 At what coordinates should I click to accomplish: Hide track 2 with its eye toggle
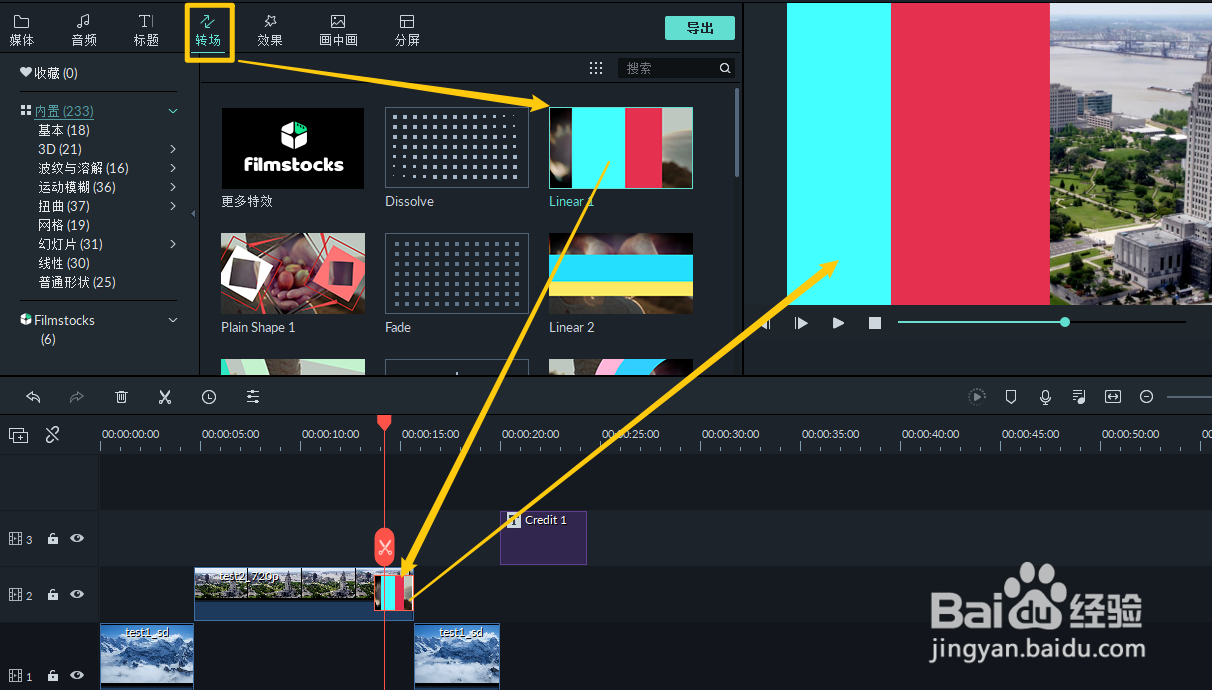click(77, 594)
